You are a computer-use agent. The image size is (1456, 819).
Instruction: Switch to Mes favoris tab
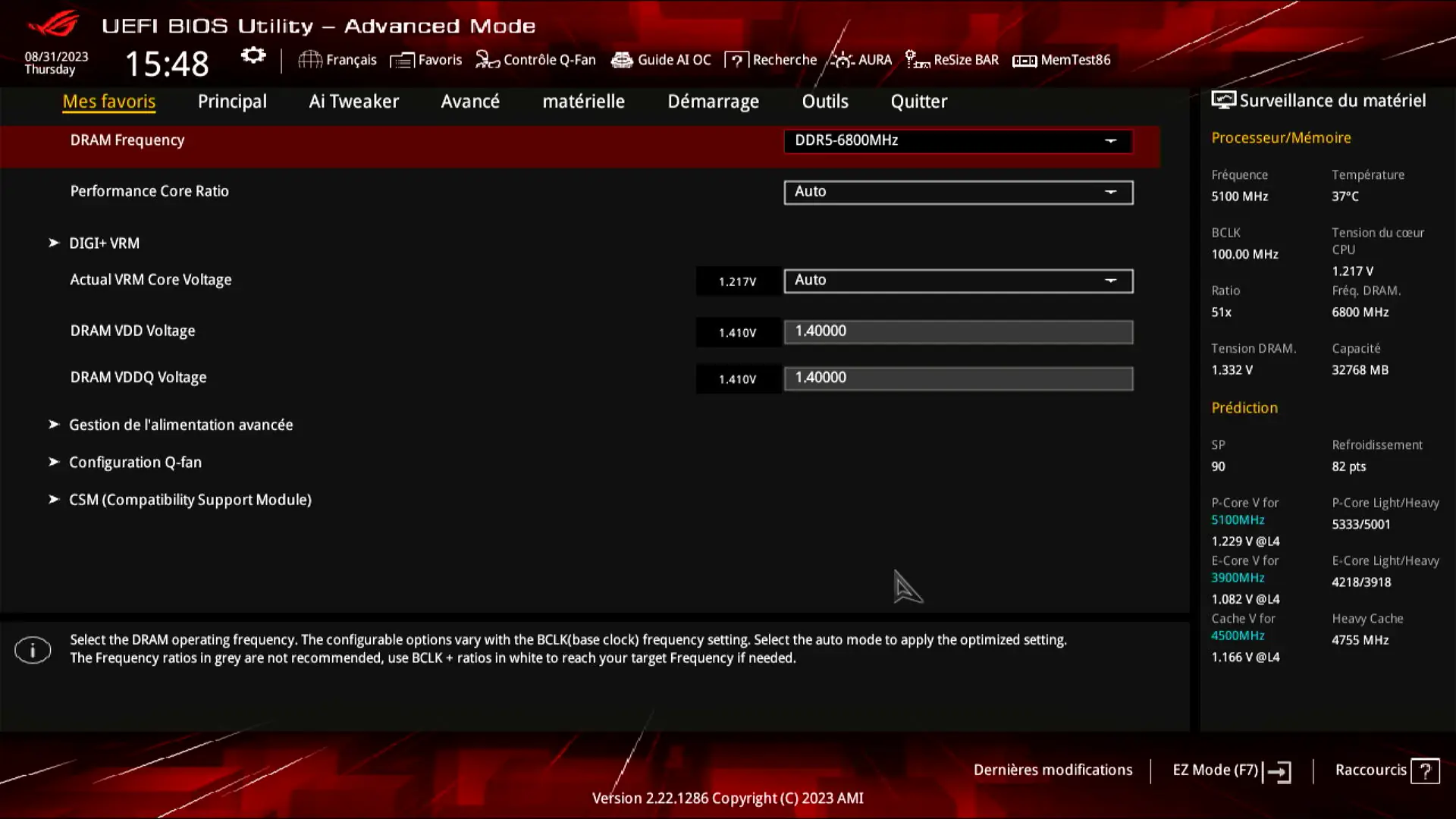(109, 102)
